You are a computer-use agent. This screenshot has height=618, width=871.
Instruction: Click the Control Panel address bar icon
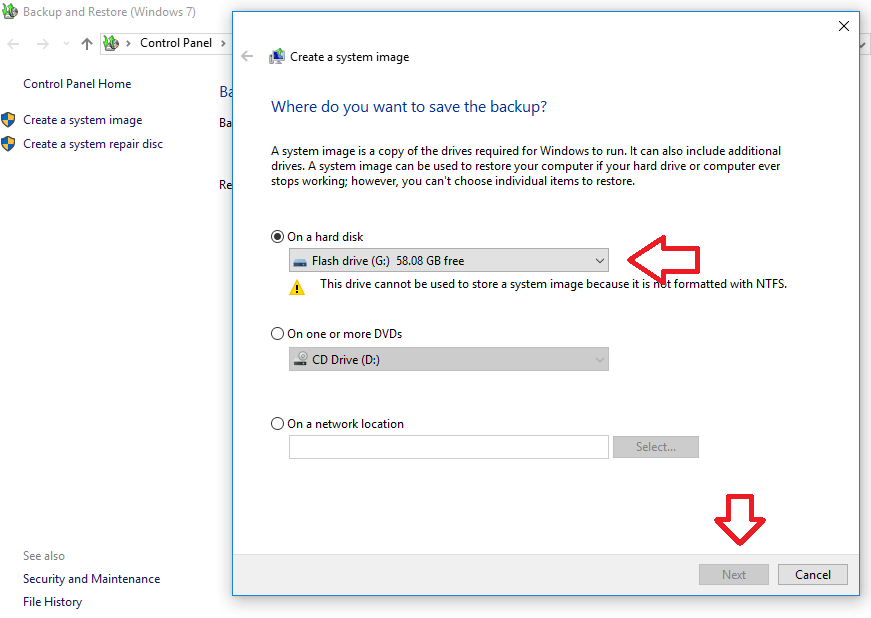point(112,44)
